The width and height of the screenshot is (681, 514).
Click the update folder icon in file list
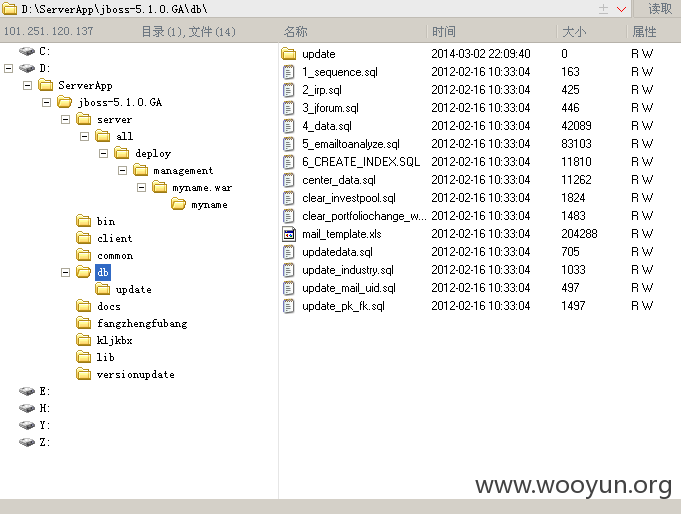[288, 54]
